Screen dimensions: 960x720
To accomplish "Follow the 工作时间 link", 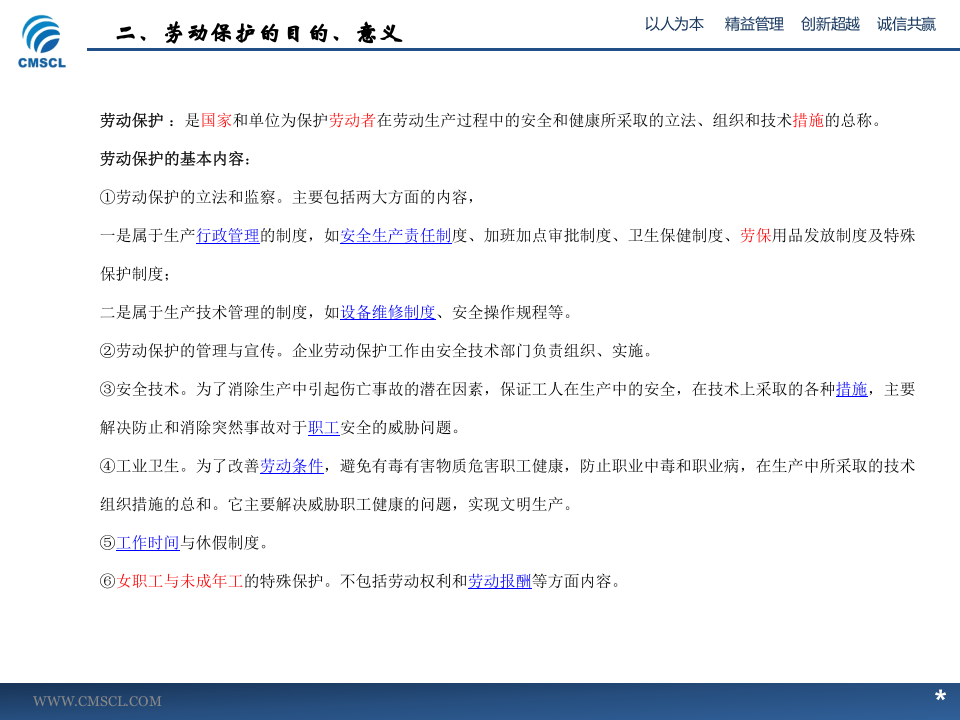I will coord(148,543).
